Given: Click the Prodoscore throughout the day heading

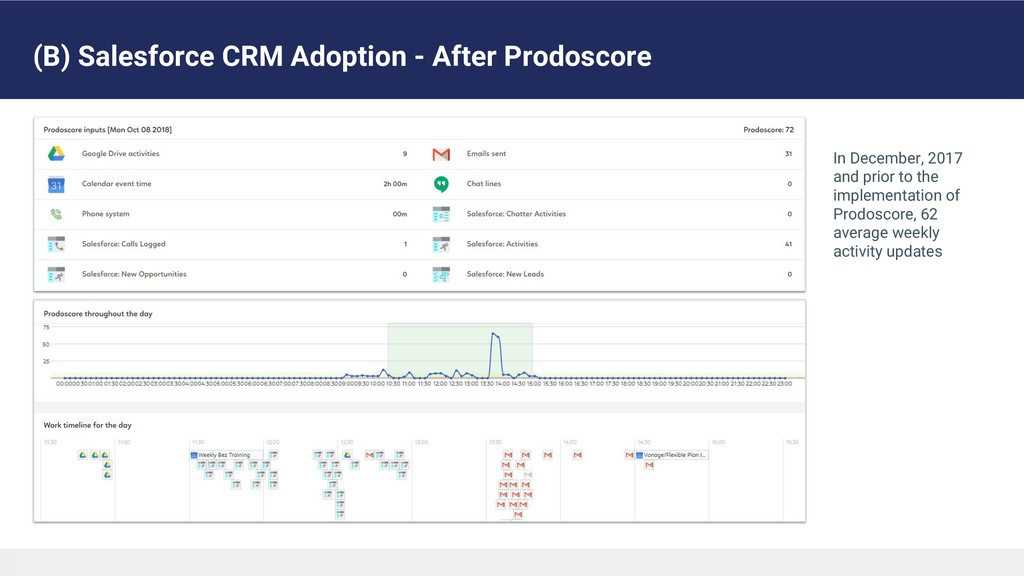Looking at the screenshot, I should [x=98, y=313].
